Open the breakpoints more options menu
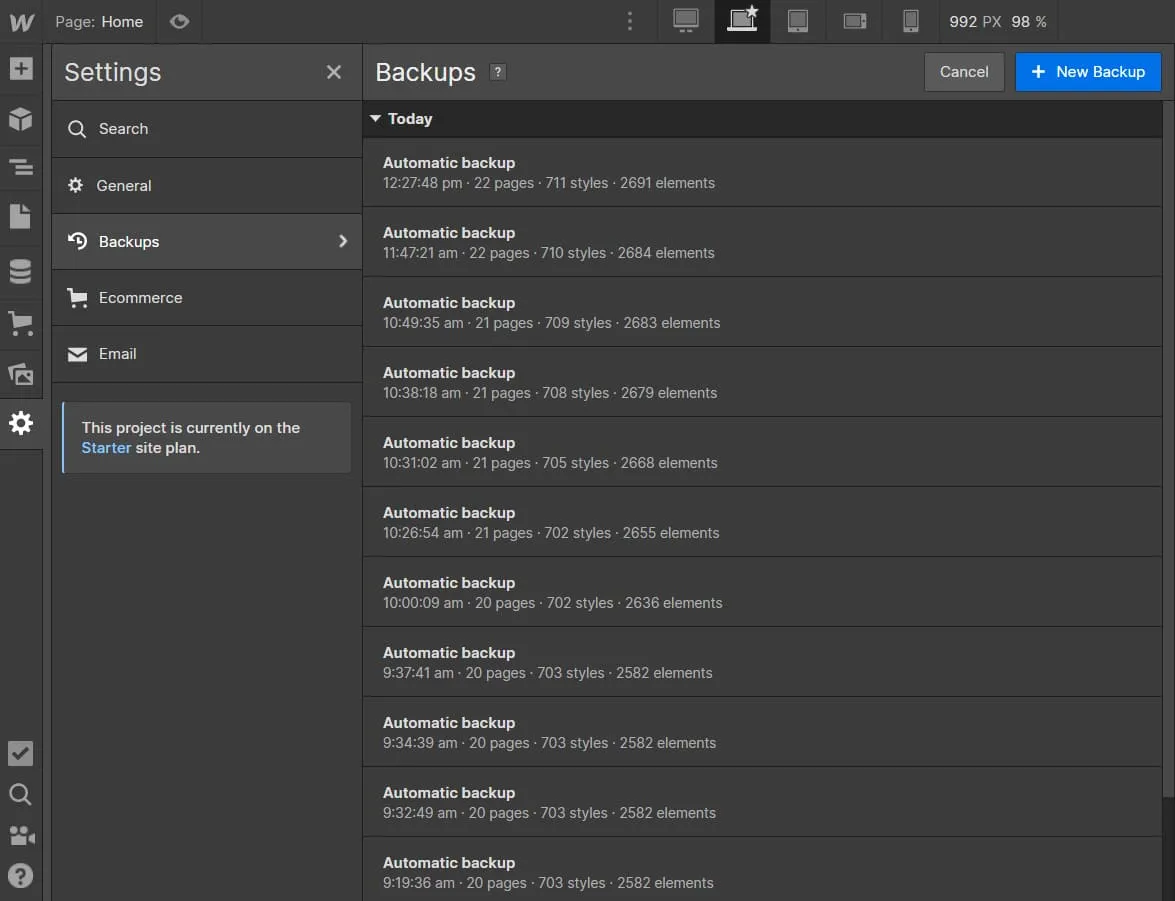The width and height of the screenshot is (1175, 901). coord(629,21)
